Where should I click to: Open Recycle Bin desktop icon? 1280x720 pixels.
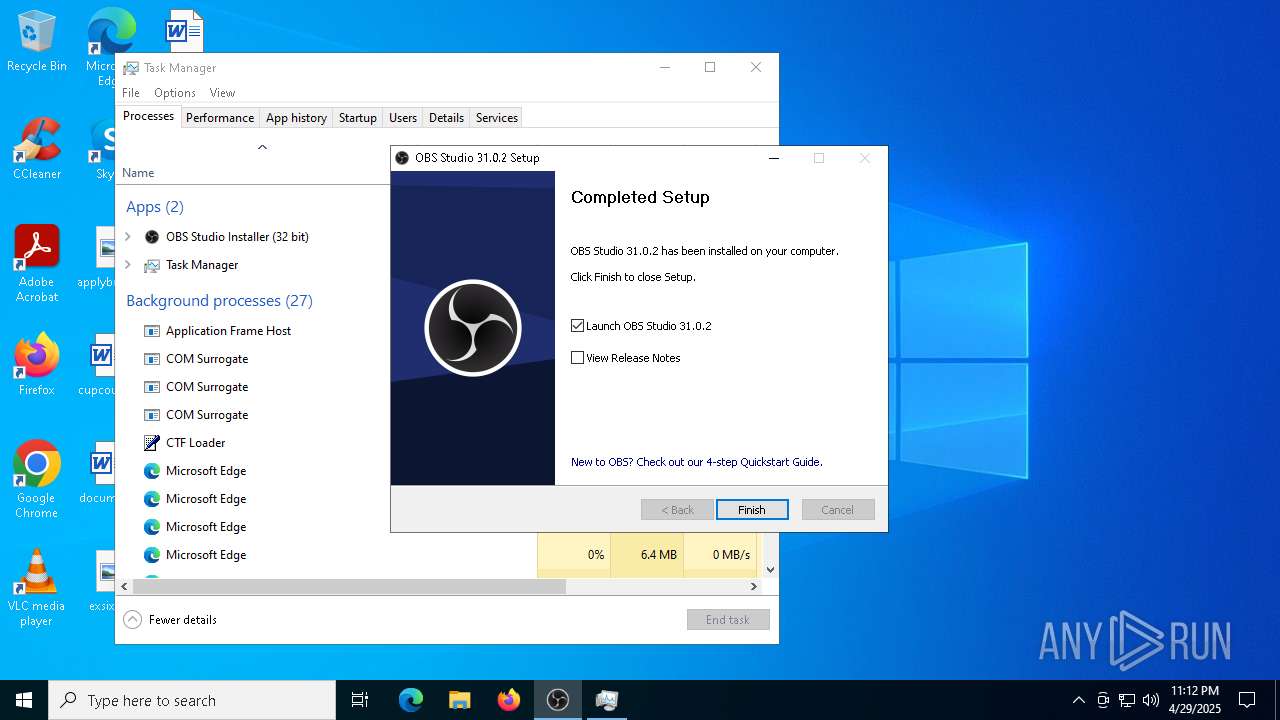37,42
